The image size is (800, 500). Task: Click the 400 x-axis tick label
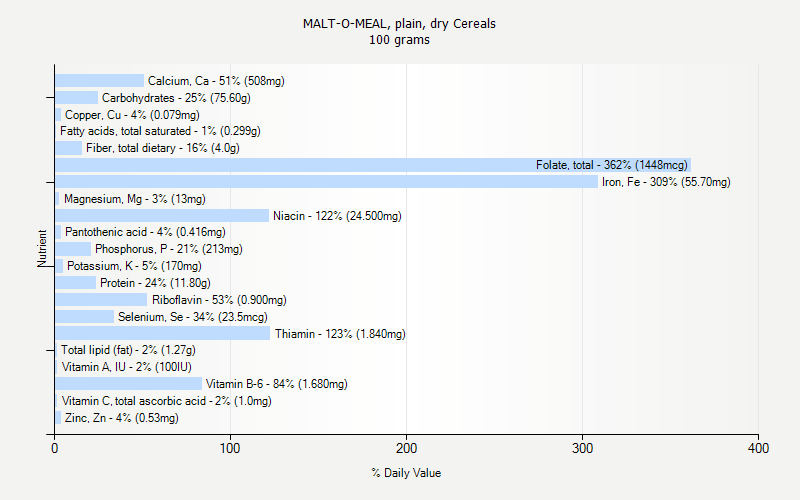tap(758, 450)
